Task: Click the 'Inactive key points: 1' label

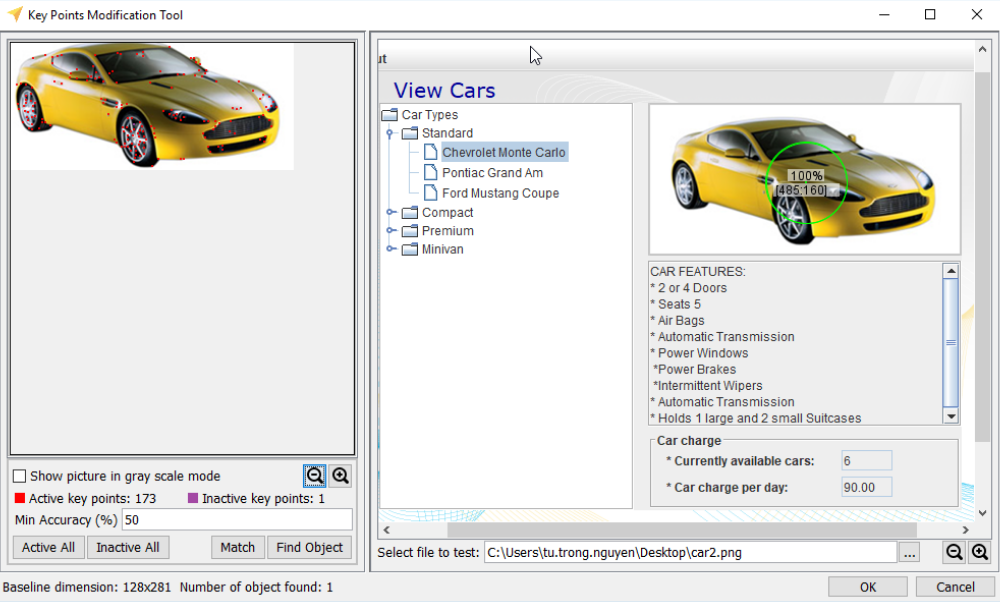Action: pyautogui.click(x=263, y=499)
